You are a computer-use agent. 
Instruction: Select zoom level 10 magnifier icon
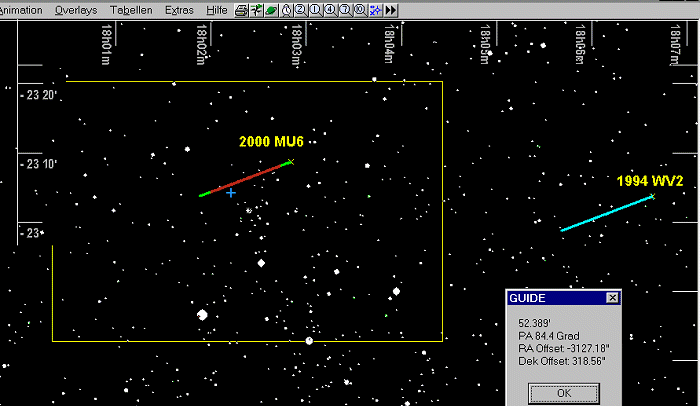(359, 9)
